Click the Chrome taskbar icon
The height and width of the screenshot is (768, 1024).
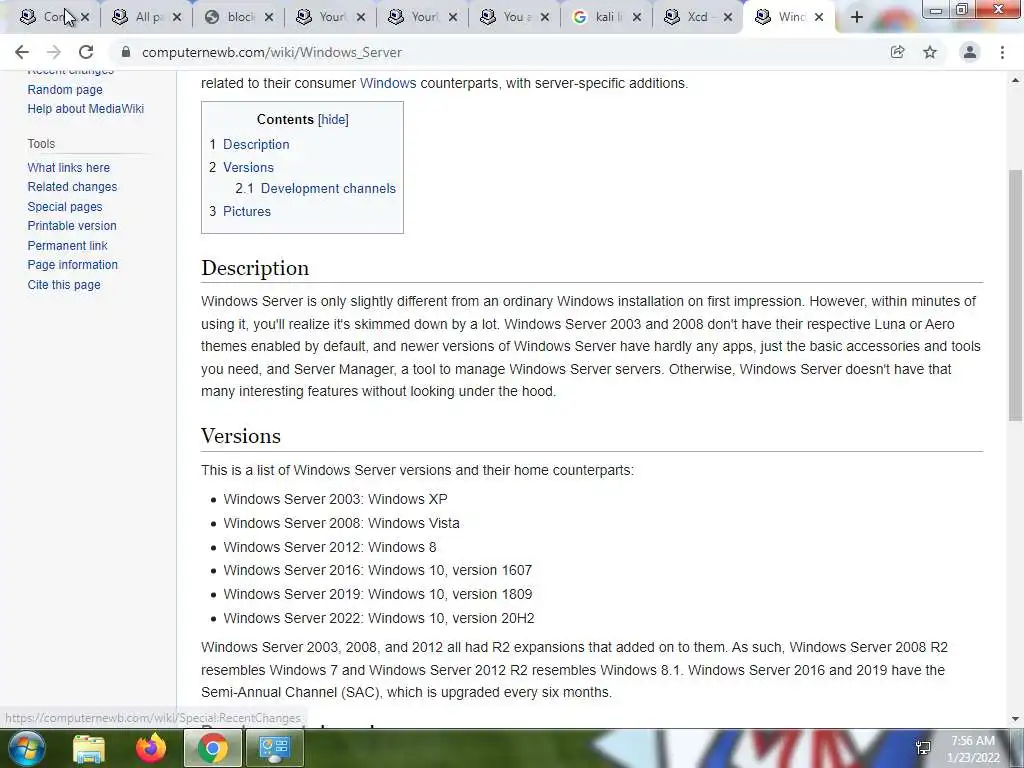[213, 748]
